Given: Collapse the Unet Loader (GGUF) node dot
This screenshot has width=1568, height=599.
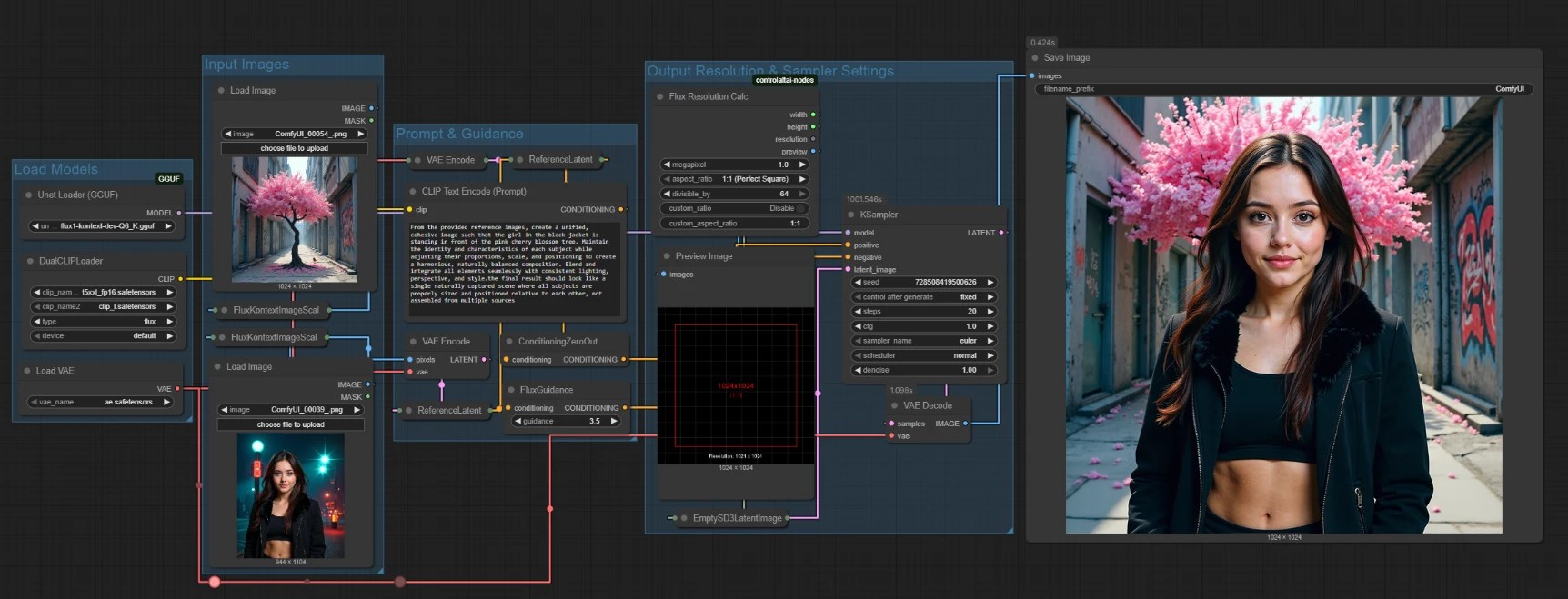Looking at the screenshot, I should 29,195.
